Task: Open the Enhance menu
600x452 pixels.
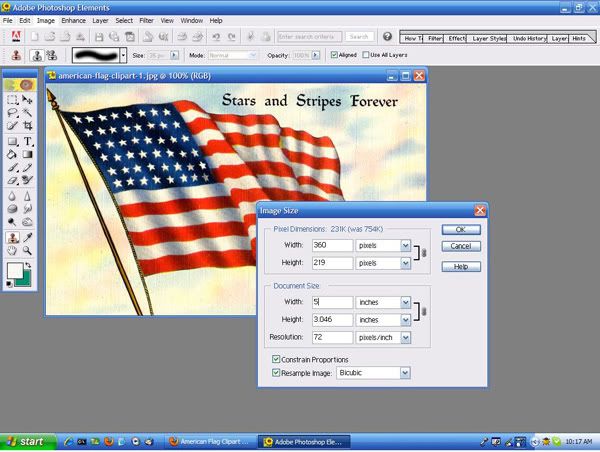Action: pos(73,21)
